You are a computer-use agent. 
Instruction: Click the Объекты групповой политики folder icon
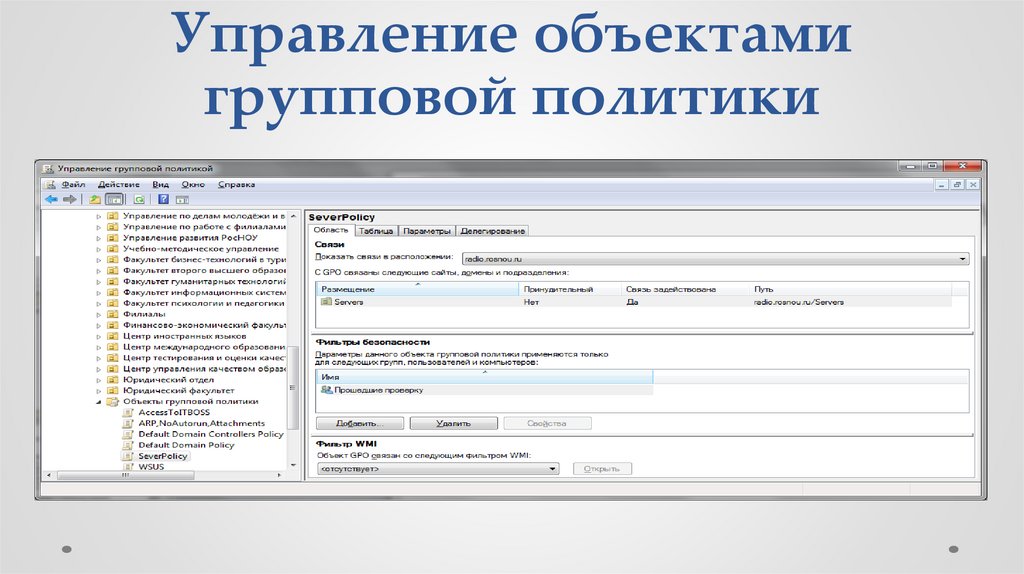click(x=112, y=402)
